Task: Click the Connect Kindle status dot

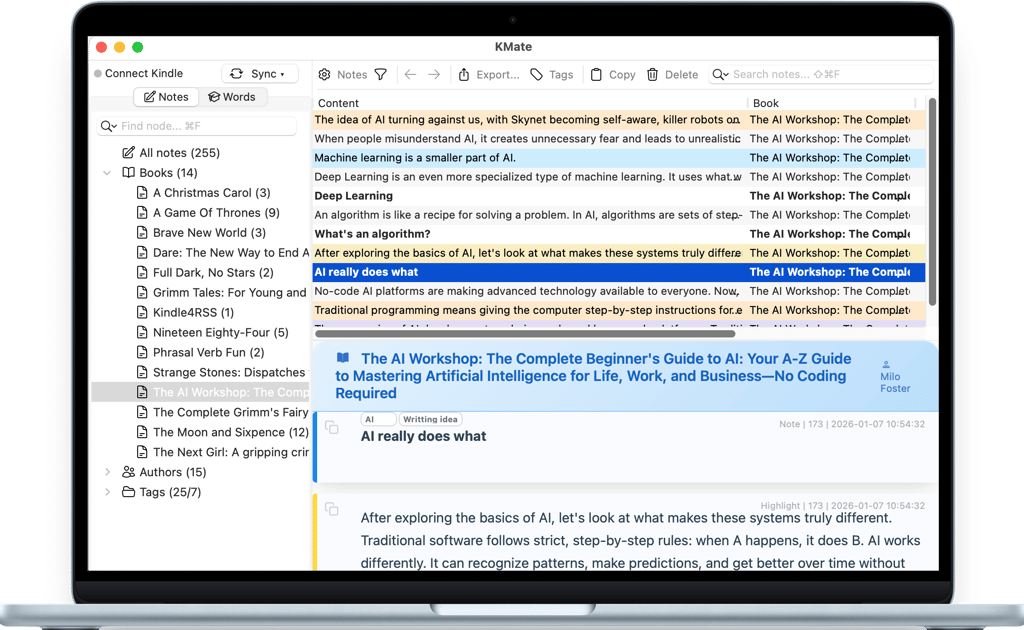Action: coord(98,74)
